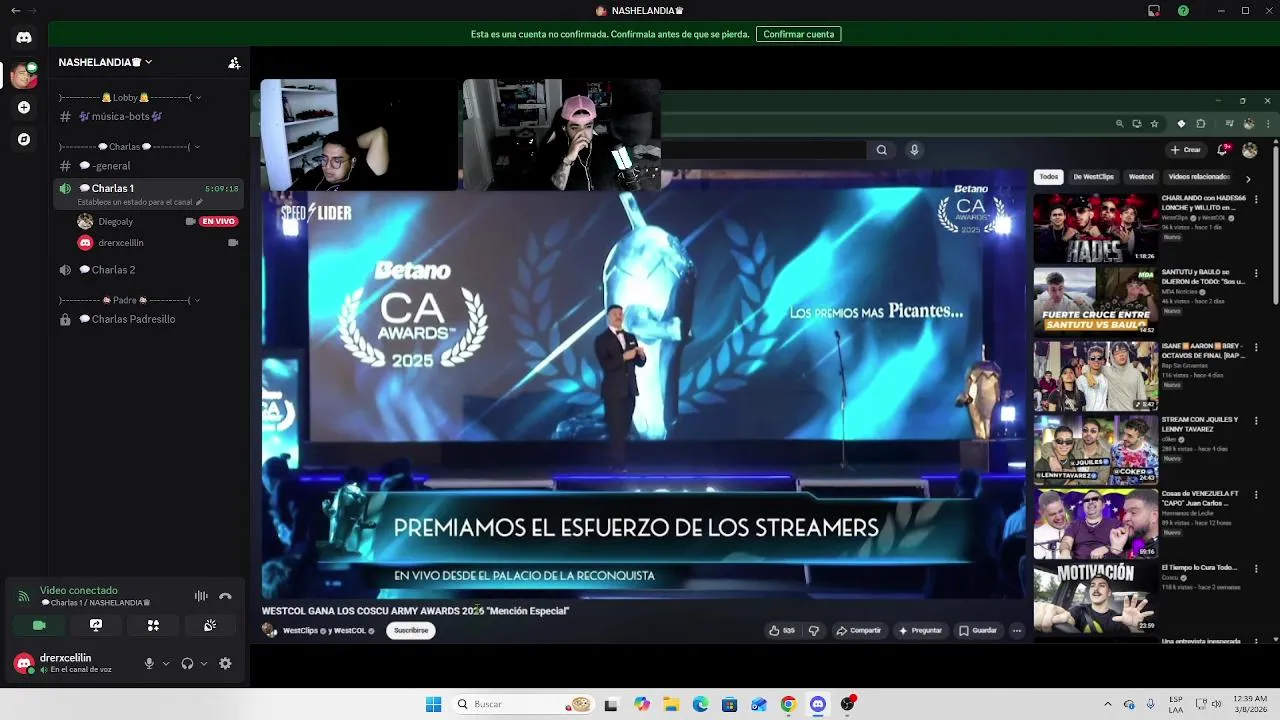Open the música-bots text channel
This screenshot has height=720, width=1280.
tap(150, 116)
